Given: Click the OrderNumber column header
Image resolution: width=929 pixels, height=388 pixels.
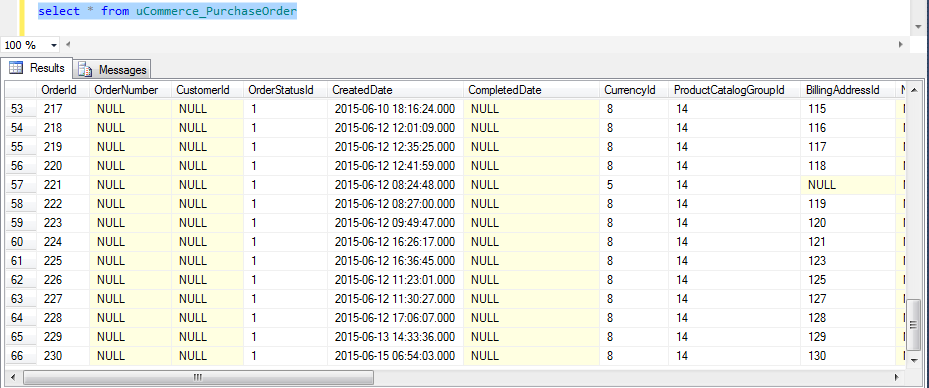Looking at the screenshot, I should coord(130,90).
